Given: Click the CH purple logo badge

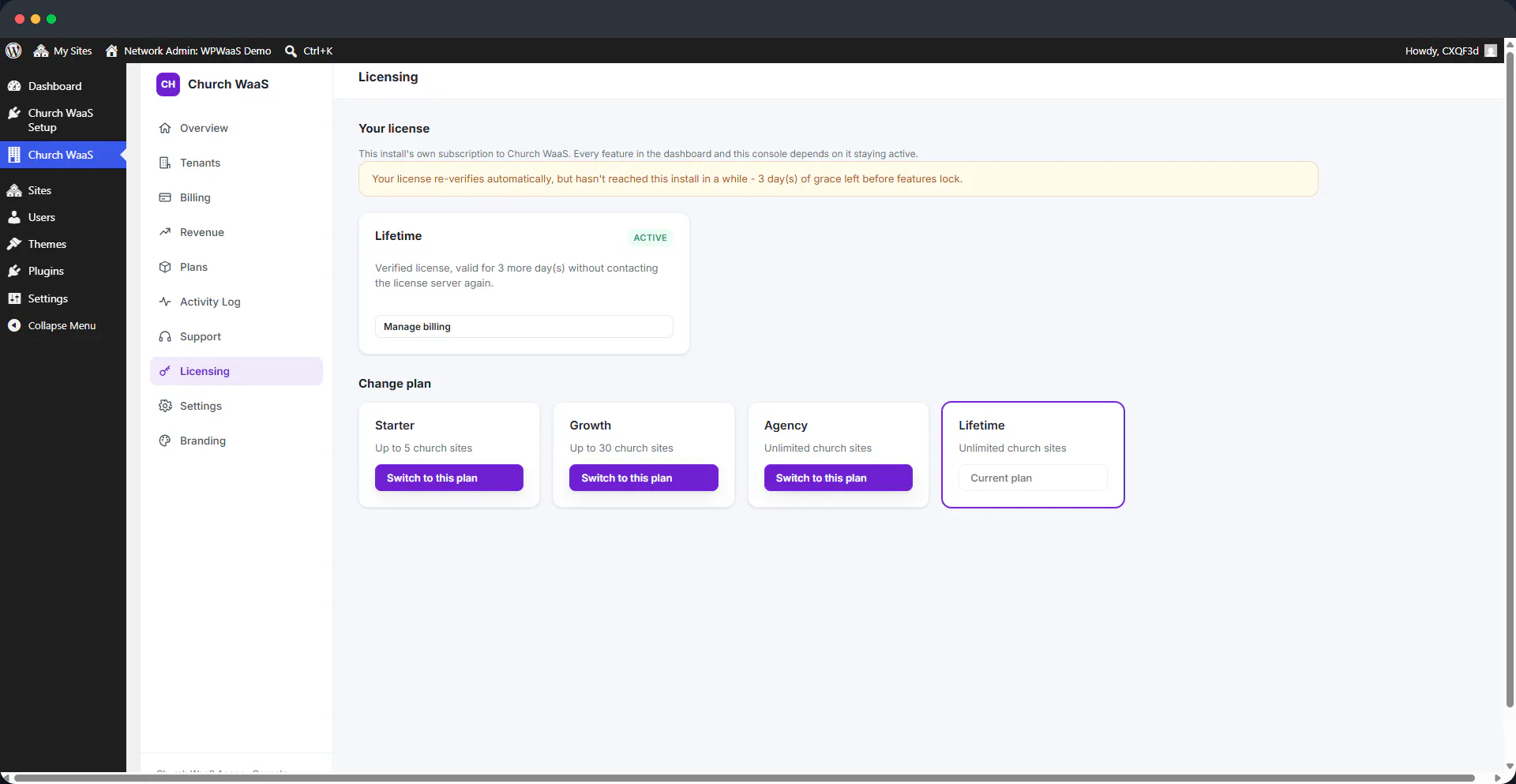Looking at the screenshot, I should point(168,84).
